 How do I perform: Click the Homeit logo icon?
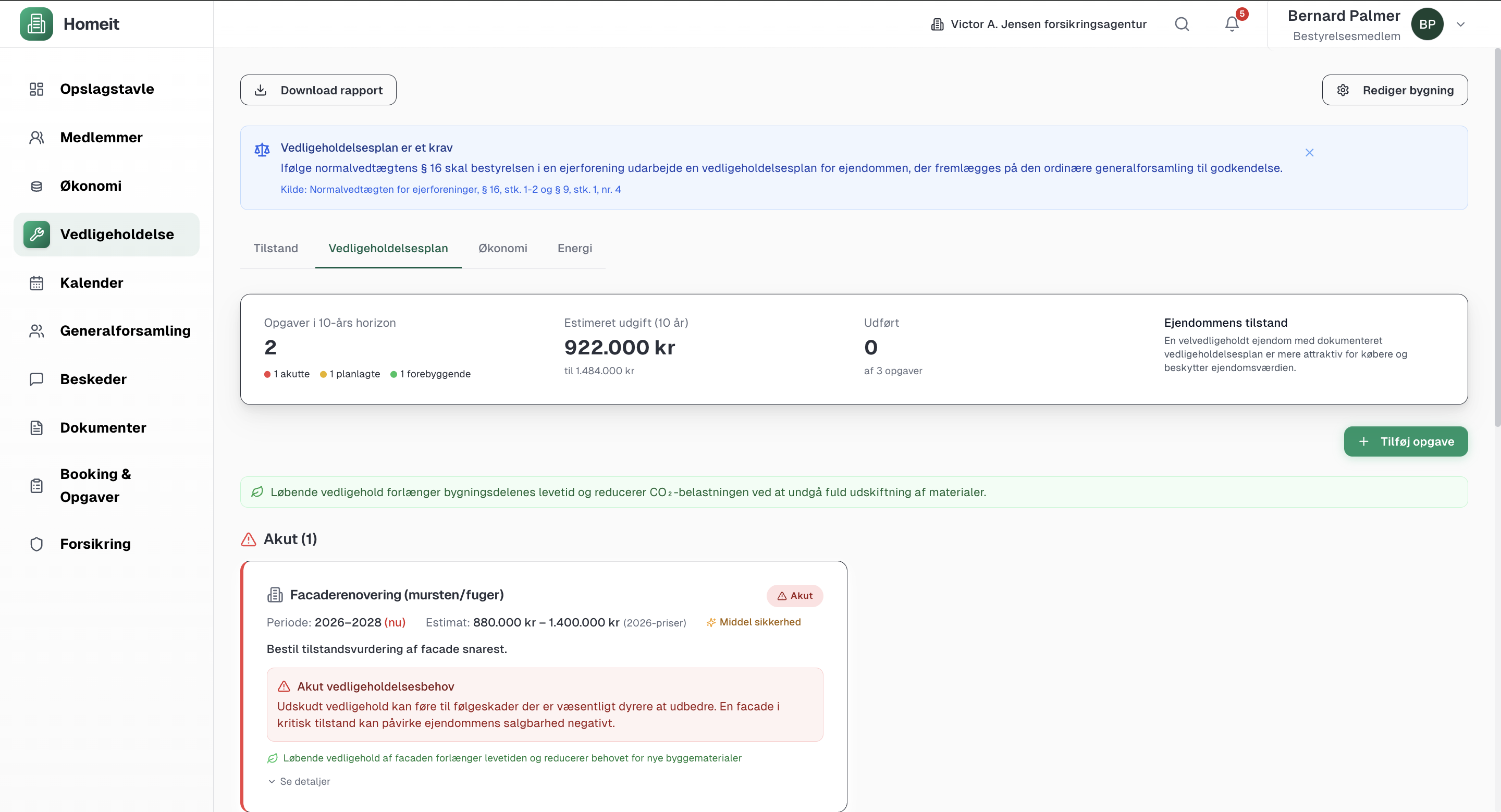click(36, 24)
